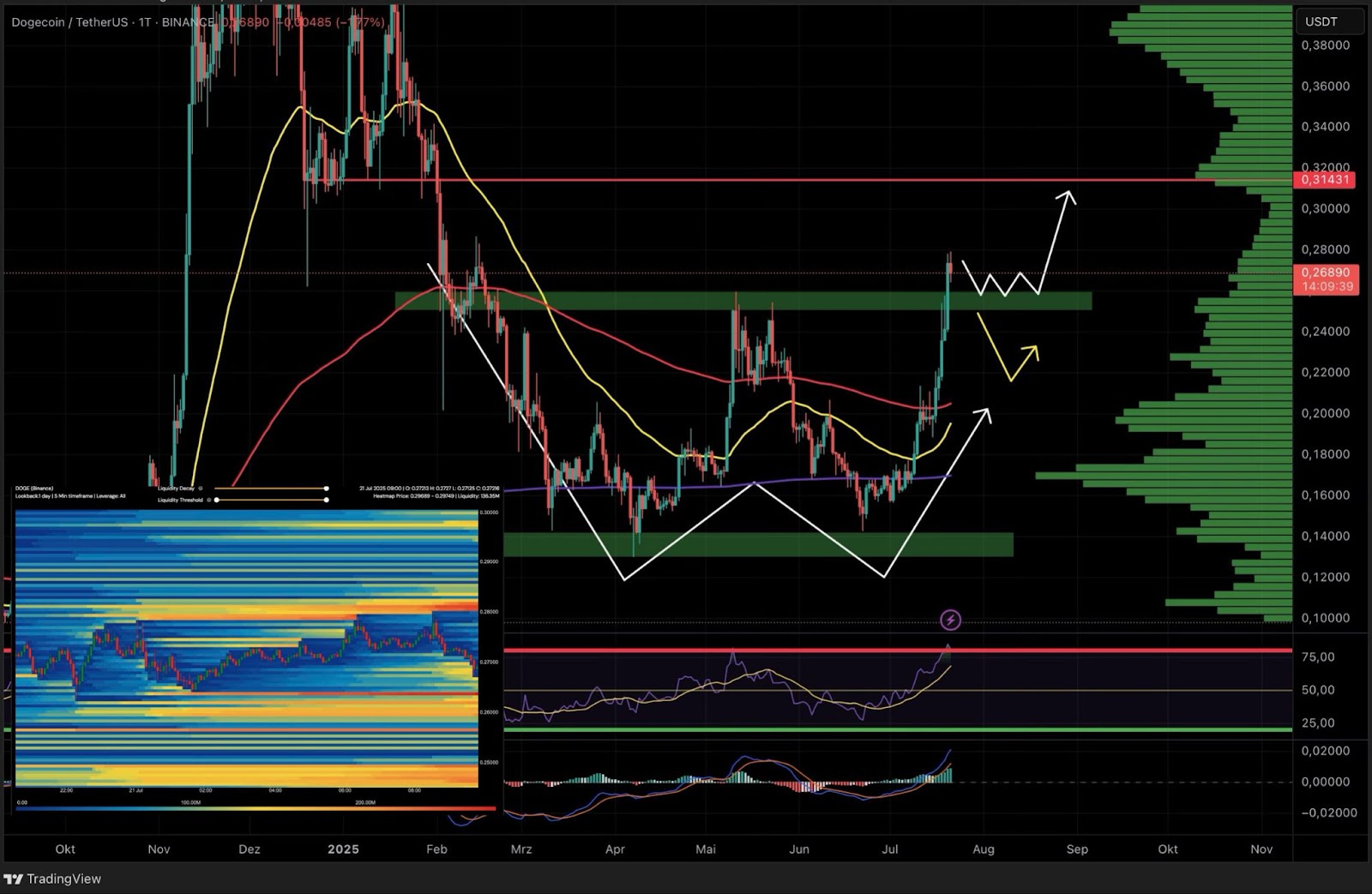The image size is (1372, 894).
Task: Click the heatmap 21 Jul time label
Action: tap(135, 790)
